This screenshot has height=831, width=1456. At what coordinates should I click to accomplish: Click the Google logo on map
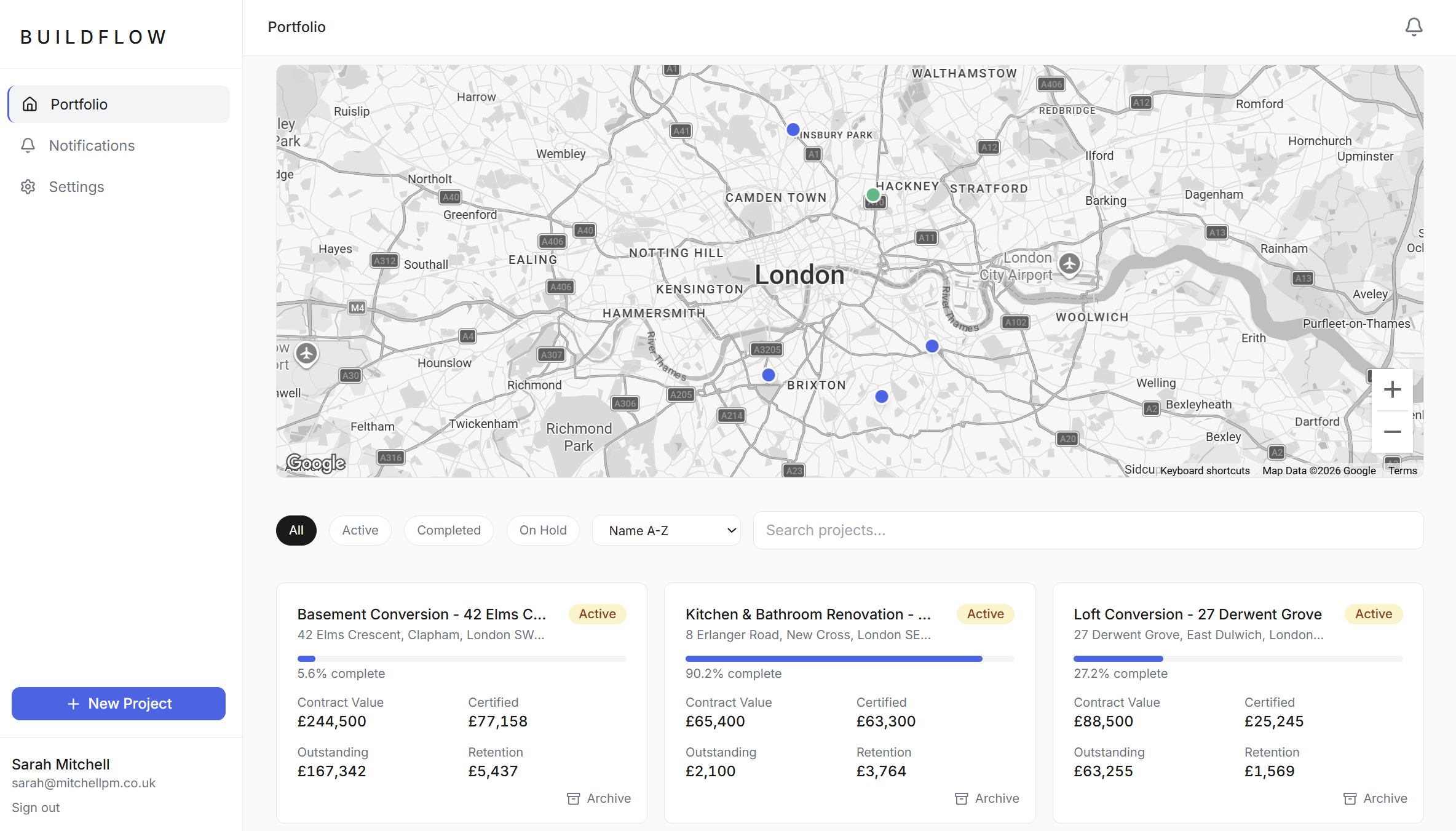(316, 463)
